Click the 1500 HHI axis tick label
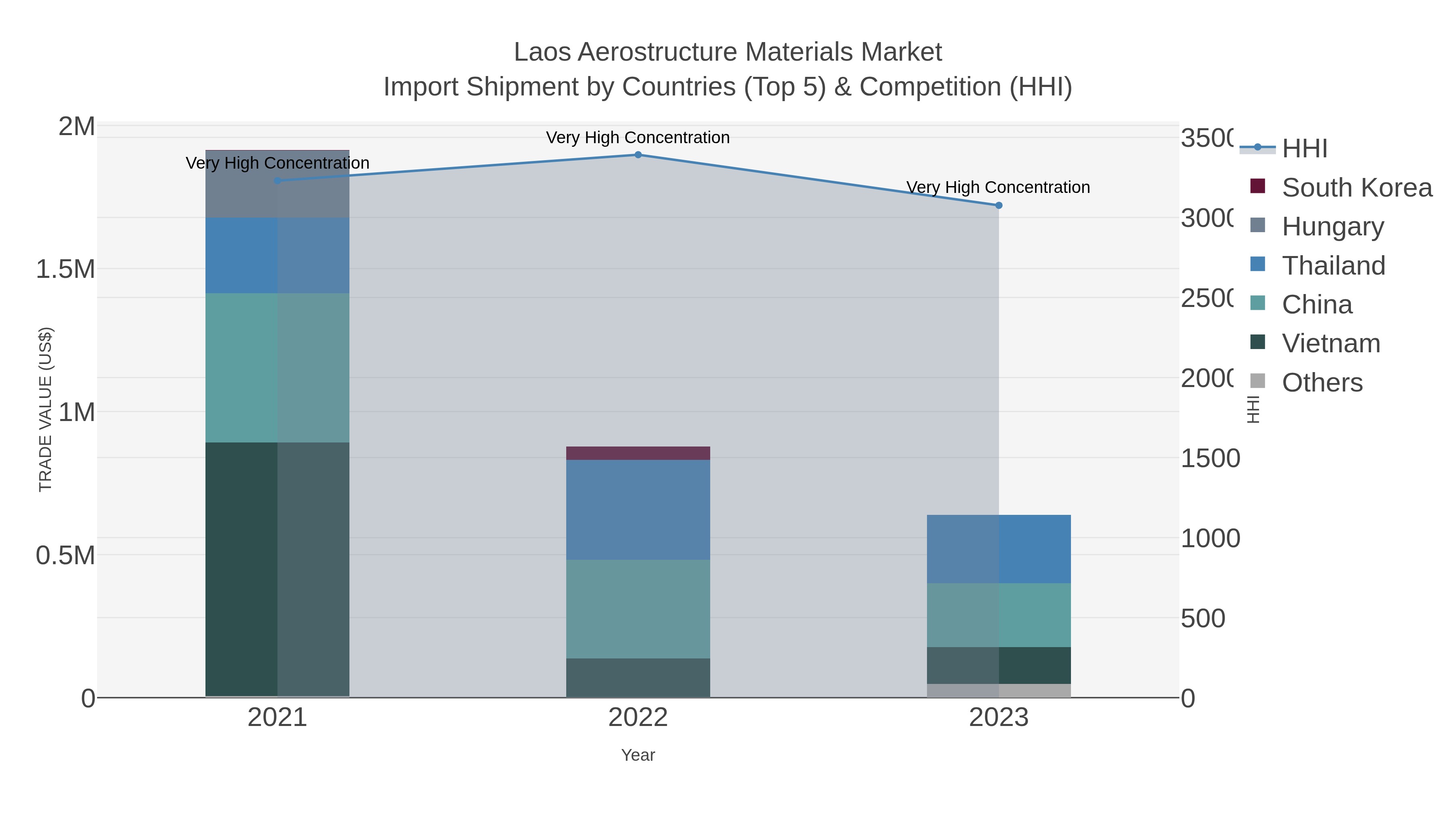 [1211, 458]
